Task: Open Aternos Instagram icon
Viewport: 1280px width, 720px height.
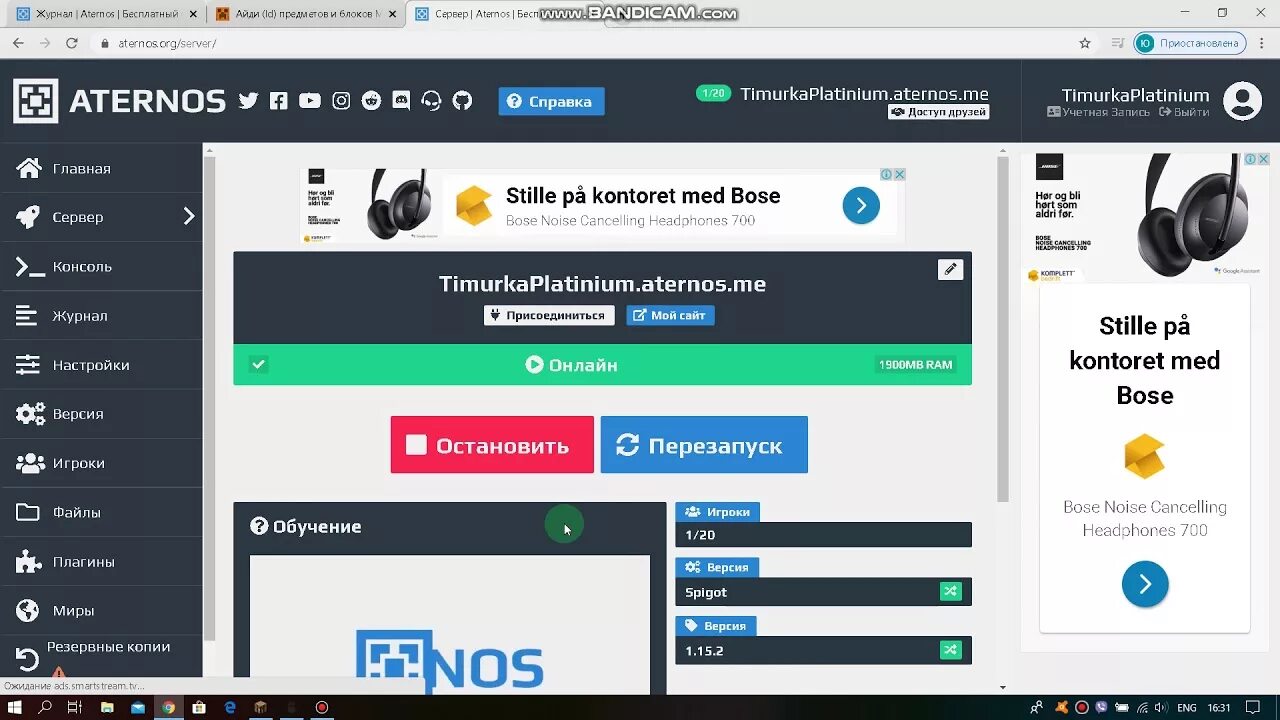Action: [x=341, y=101]
